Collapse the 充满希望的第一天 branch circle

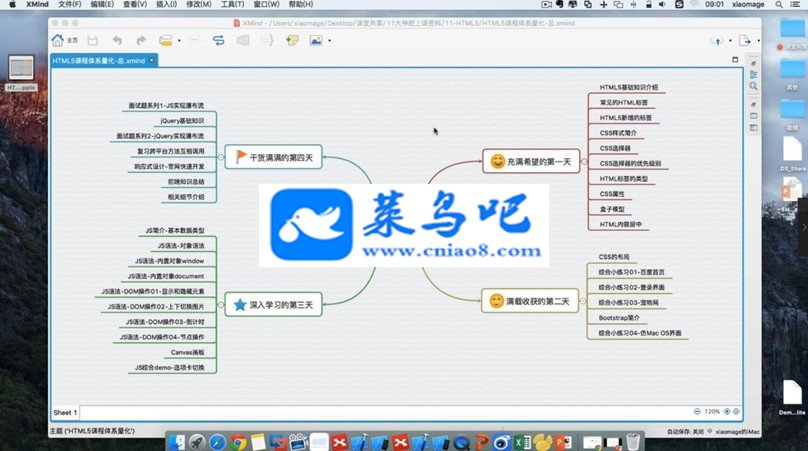[584, 161]
